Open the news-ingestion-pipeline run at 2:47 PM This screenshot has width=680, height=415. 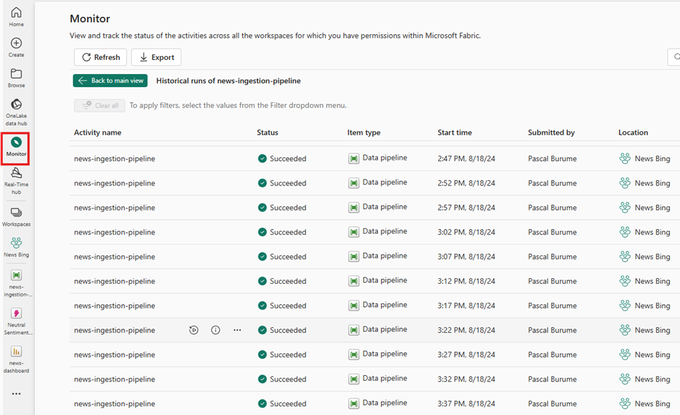(x=114, y=159)
